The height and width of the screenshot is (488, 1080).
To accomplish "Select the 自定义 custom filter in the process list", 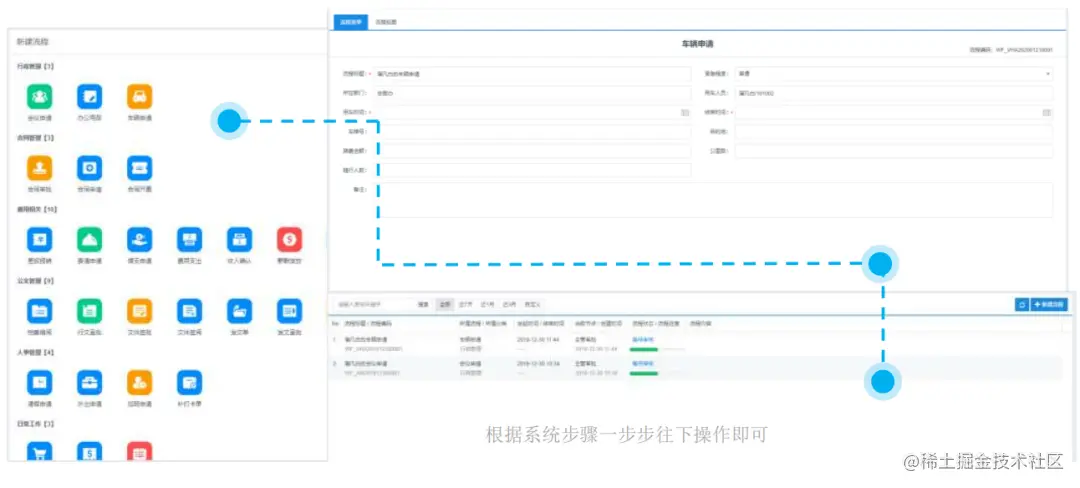I will coord(532,304).
